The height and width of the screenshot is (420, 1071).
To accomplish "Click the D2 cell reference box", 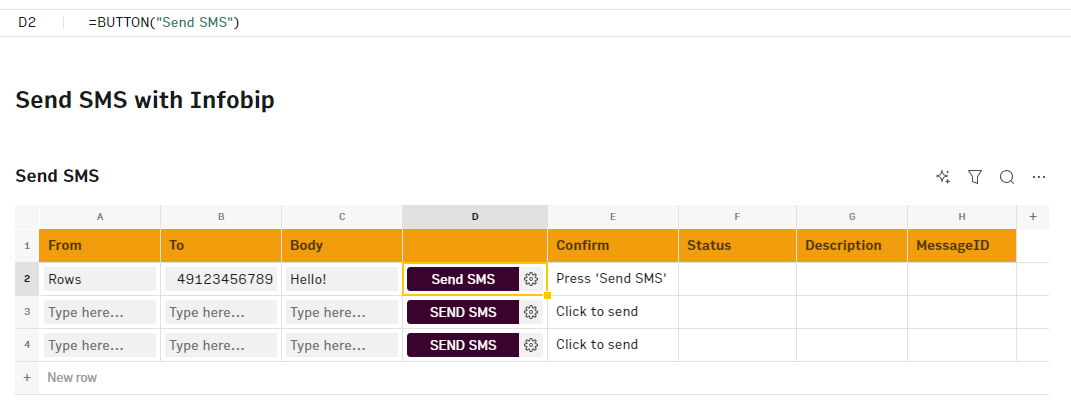I will tap(27, 23).
